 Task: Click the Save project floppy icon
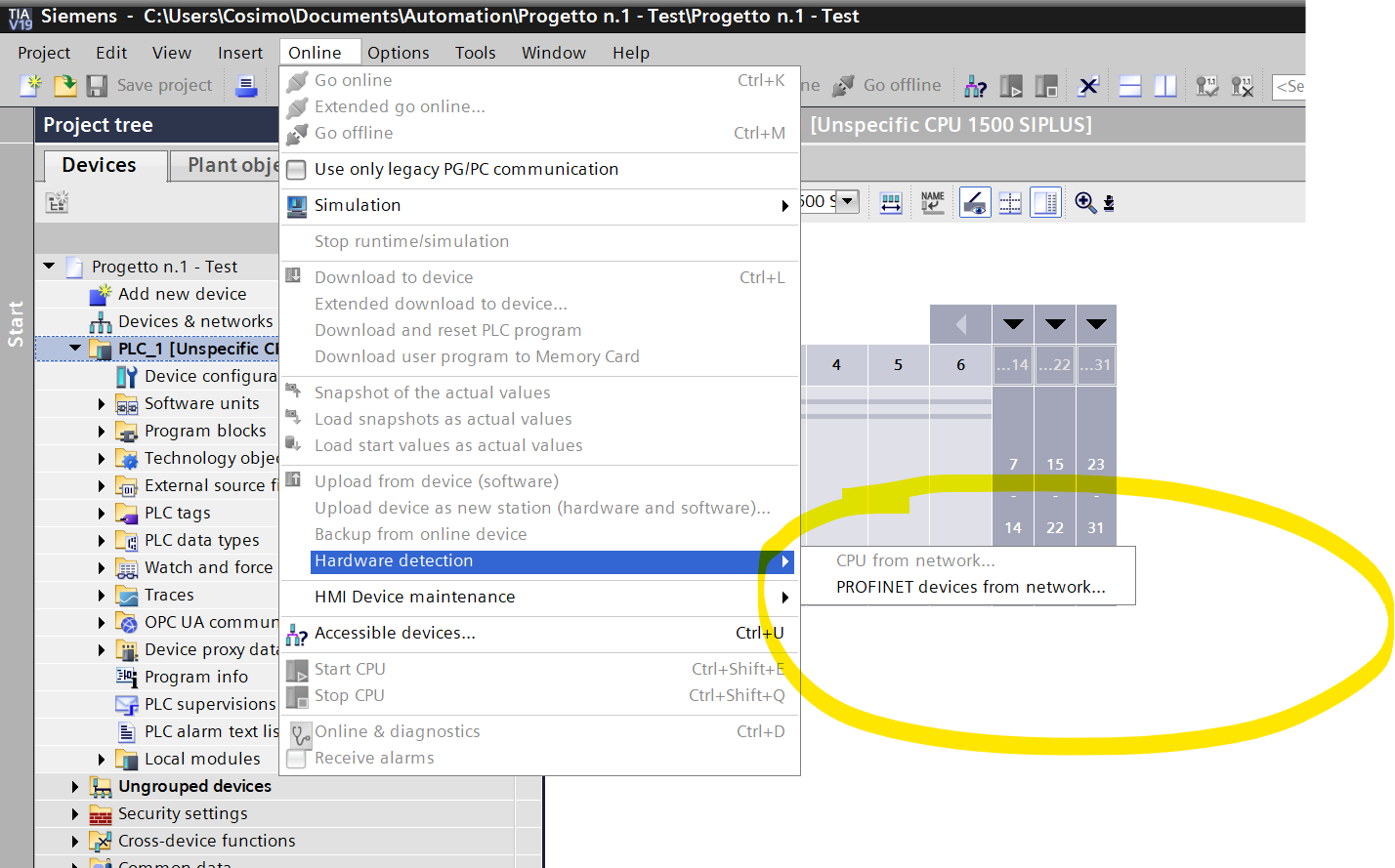click(97, 86)
